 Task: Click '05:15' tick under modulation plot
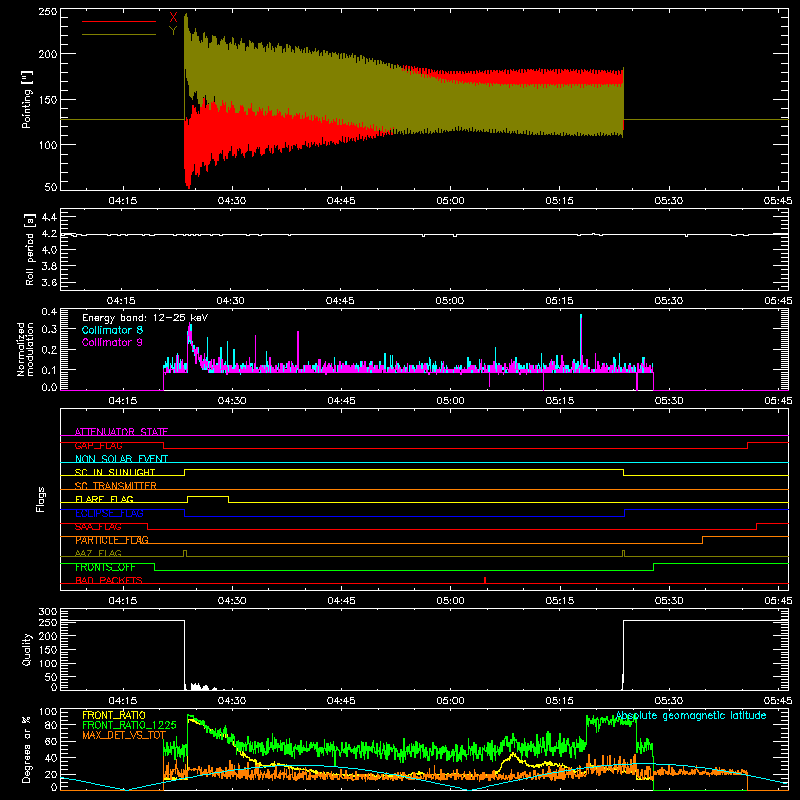(x=559, y=401)
